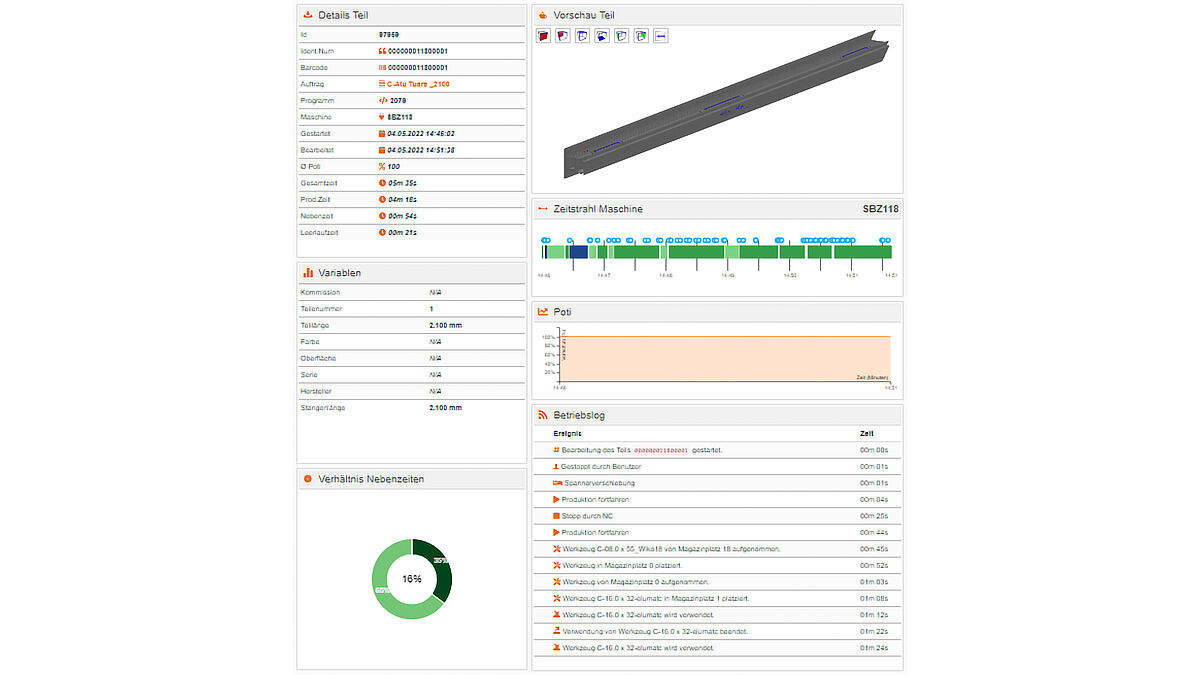
Task: Click the fourth cube view icon with blue face
Action: point(601,36)
